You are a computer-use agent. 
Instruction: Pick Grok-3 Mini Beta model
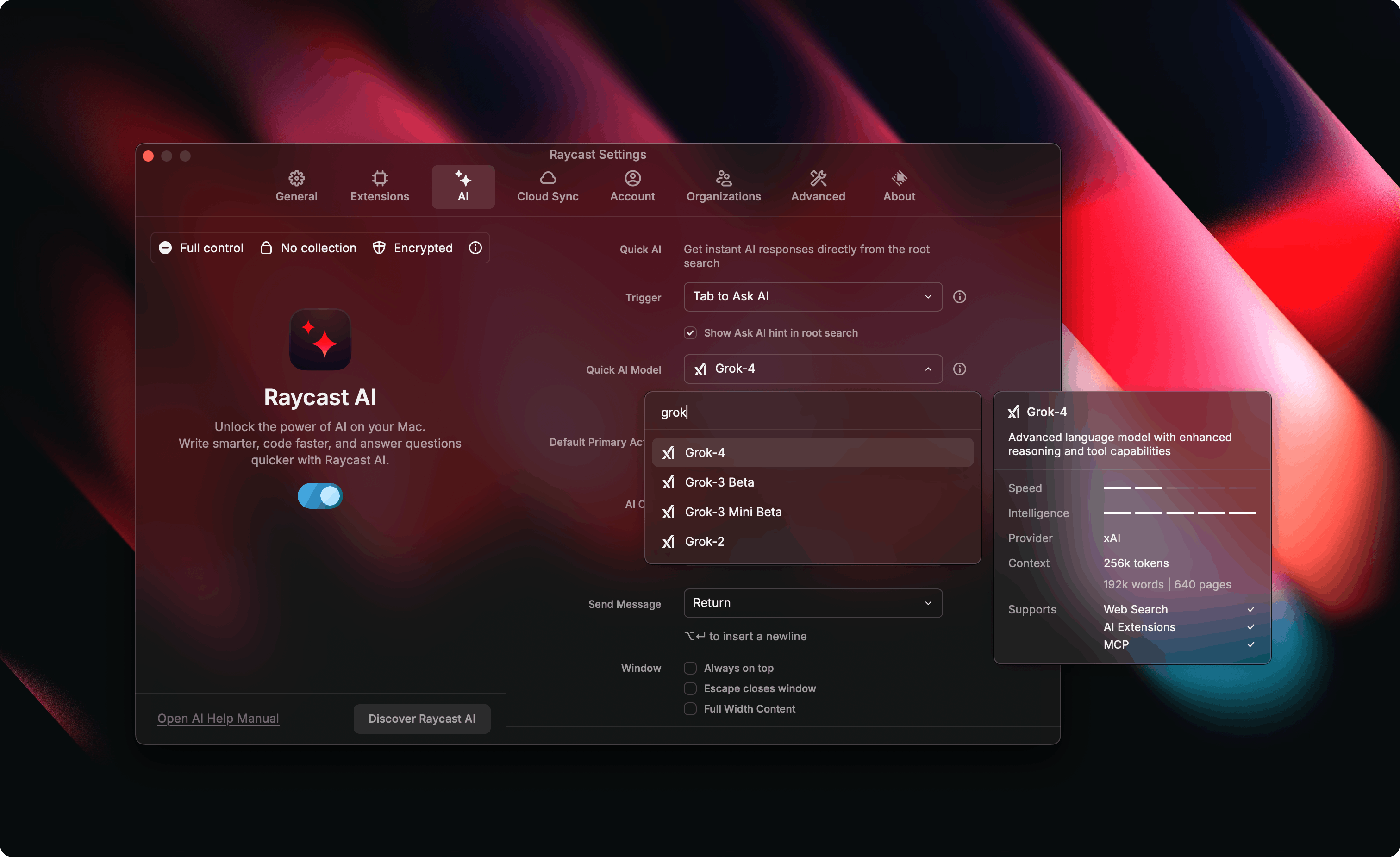click(x=812, y=512)
